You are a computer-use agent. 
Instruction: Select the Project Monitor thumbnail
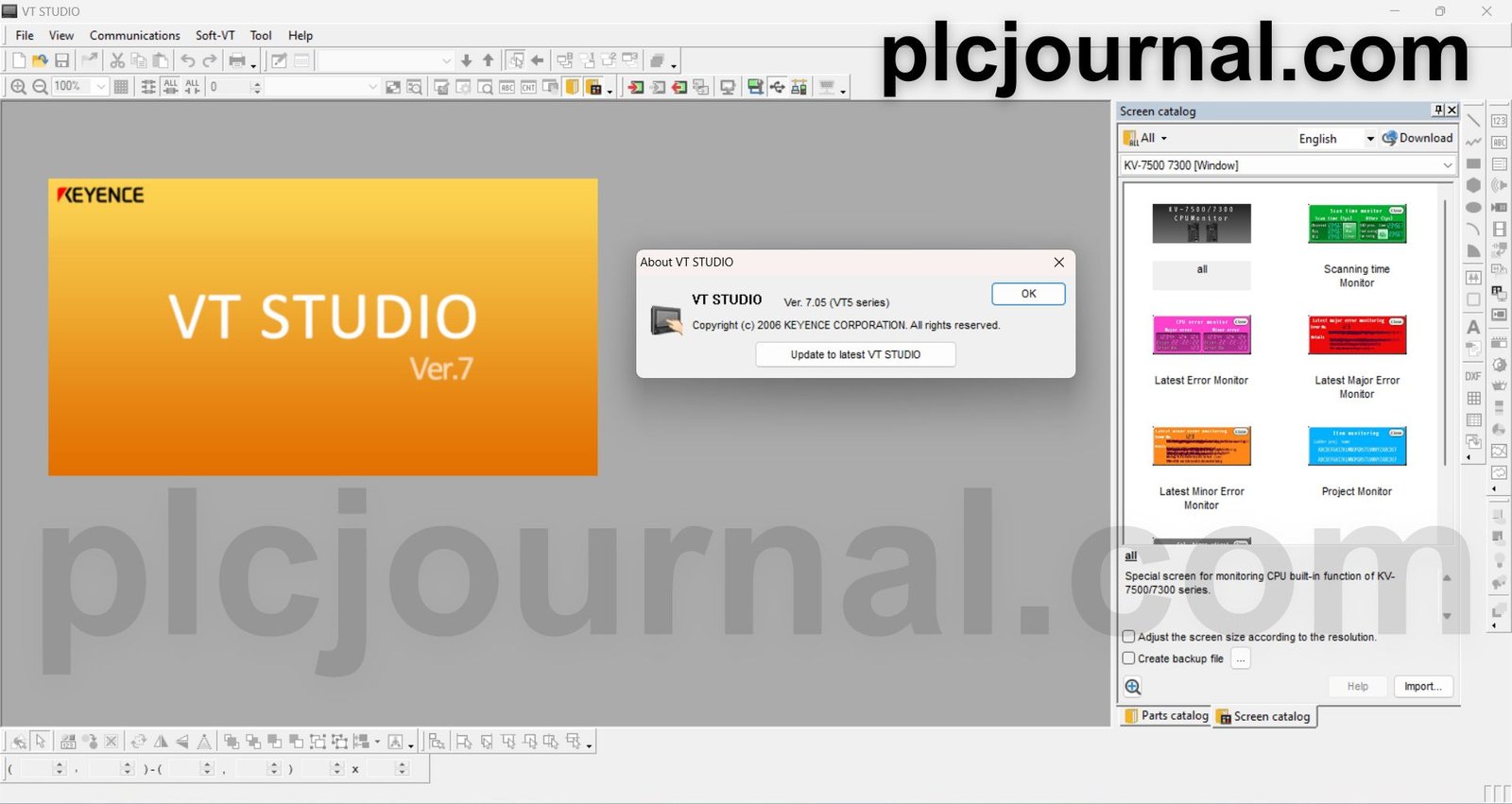1357,446
